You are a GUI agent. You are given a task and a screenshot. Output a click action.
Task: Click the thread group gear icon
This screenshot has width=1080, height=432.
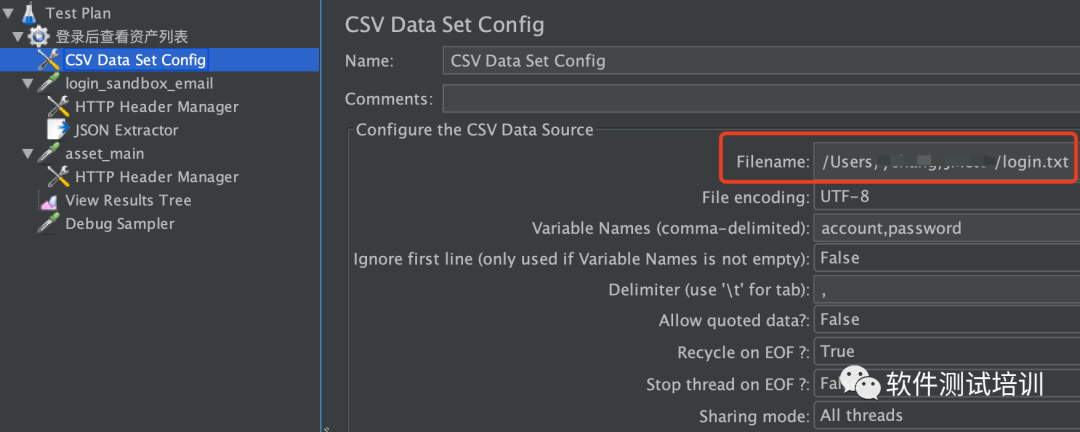point(39,37)
